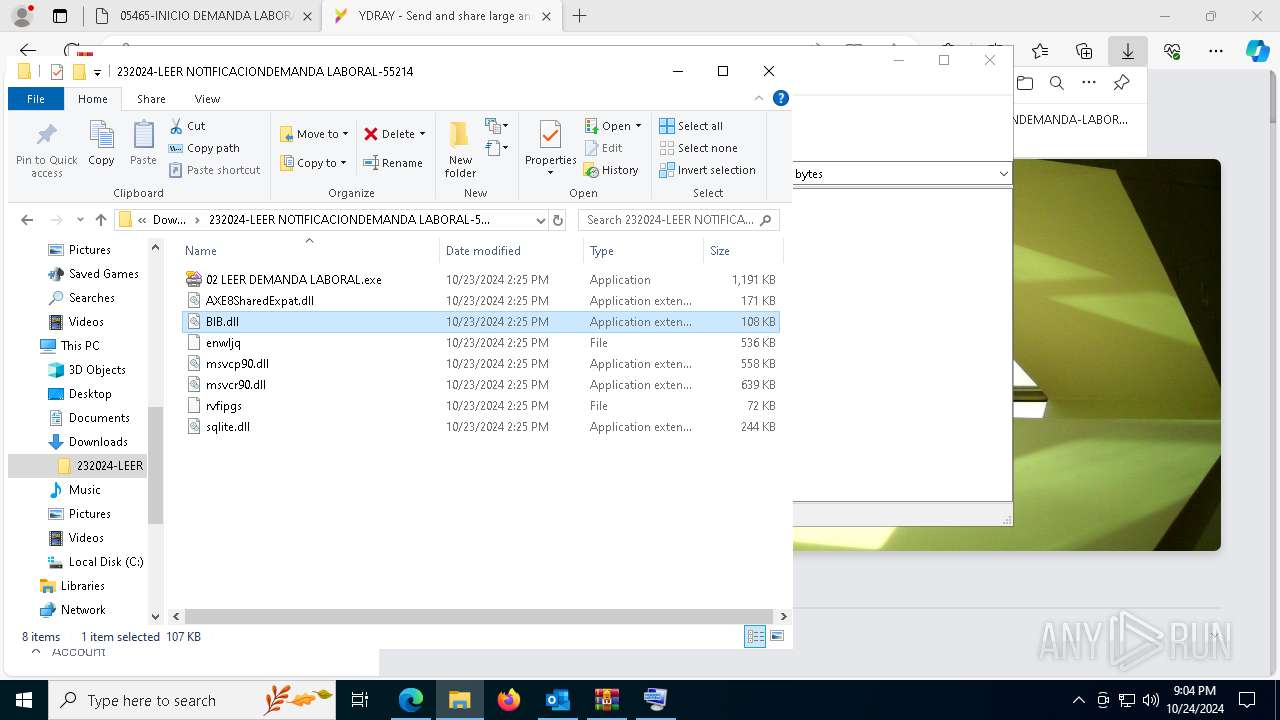1280x720 pixels.
Task: Open Move to dropdown
Action: (x=314, y=134)
